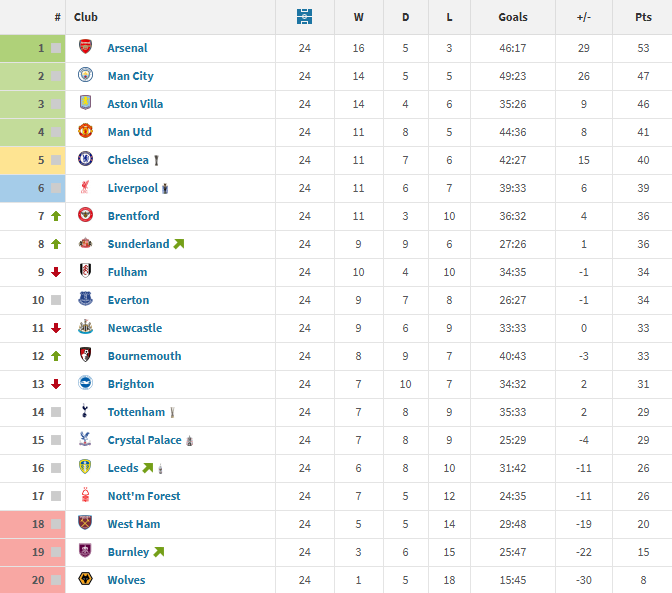Click the promoted arrow icon next to Sunderland

(179, 244)
